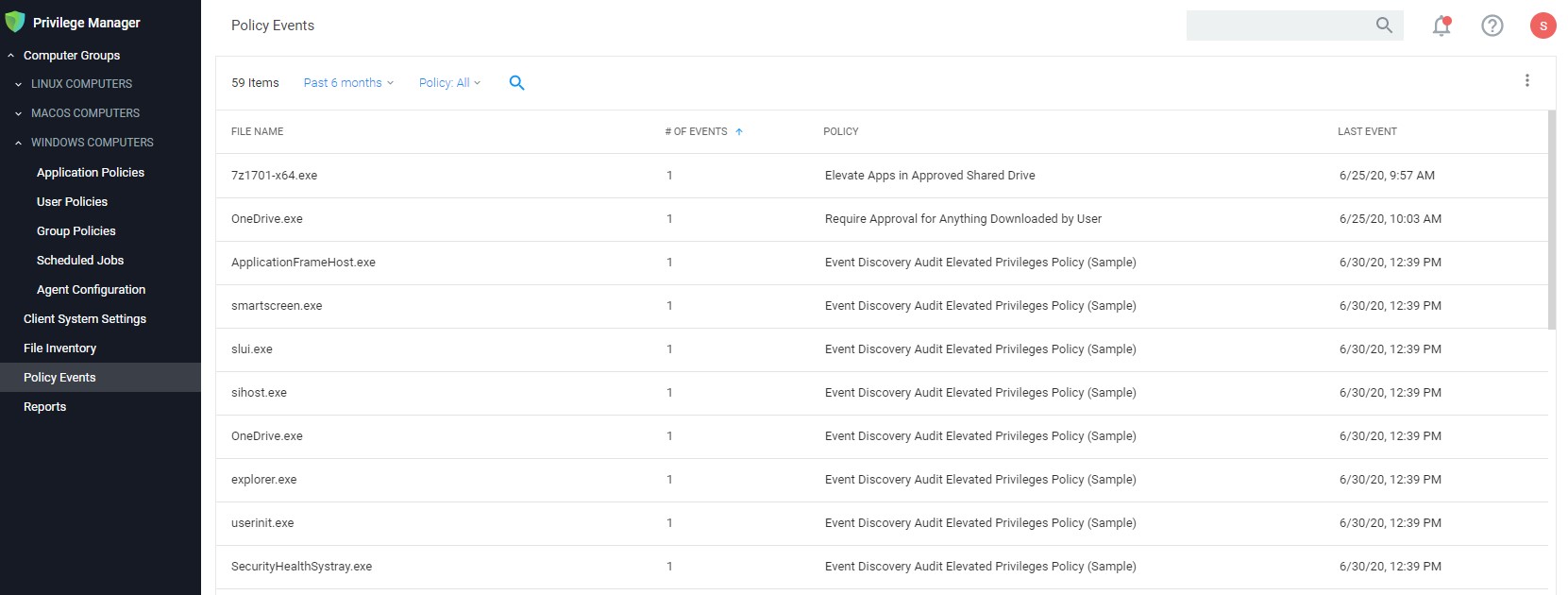The width and height of the screenshot is (1568, 595).
Task: Open the 7z1701-x64.exe event row
Action: (882, 176)
